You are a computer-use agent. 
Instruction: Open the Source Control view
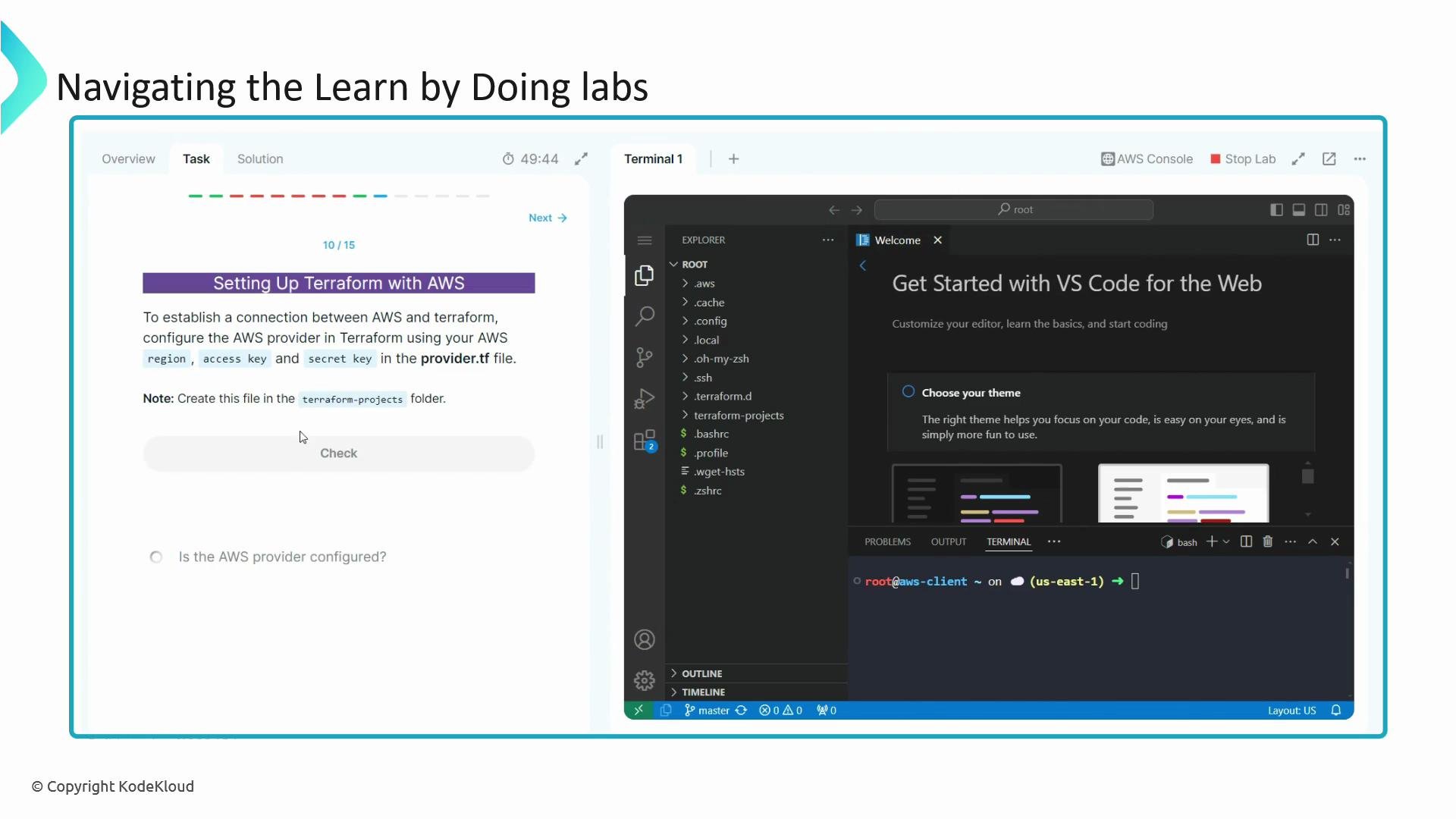click(645, 357)
